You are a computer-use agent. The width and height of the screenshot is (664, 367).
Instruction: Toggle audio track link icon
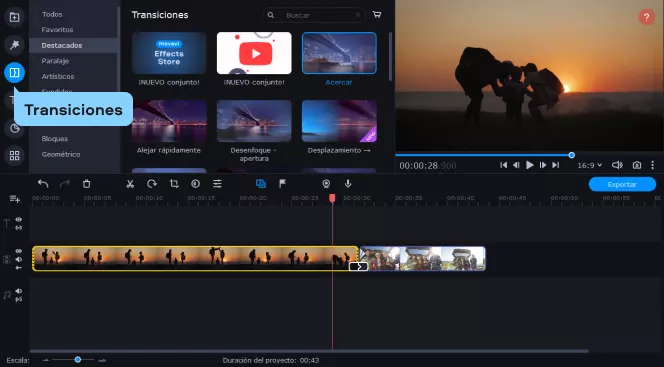(19, 300)
